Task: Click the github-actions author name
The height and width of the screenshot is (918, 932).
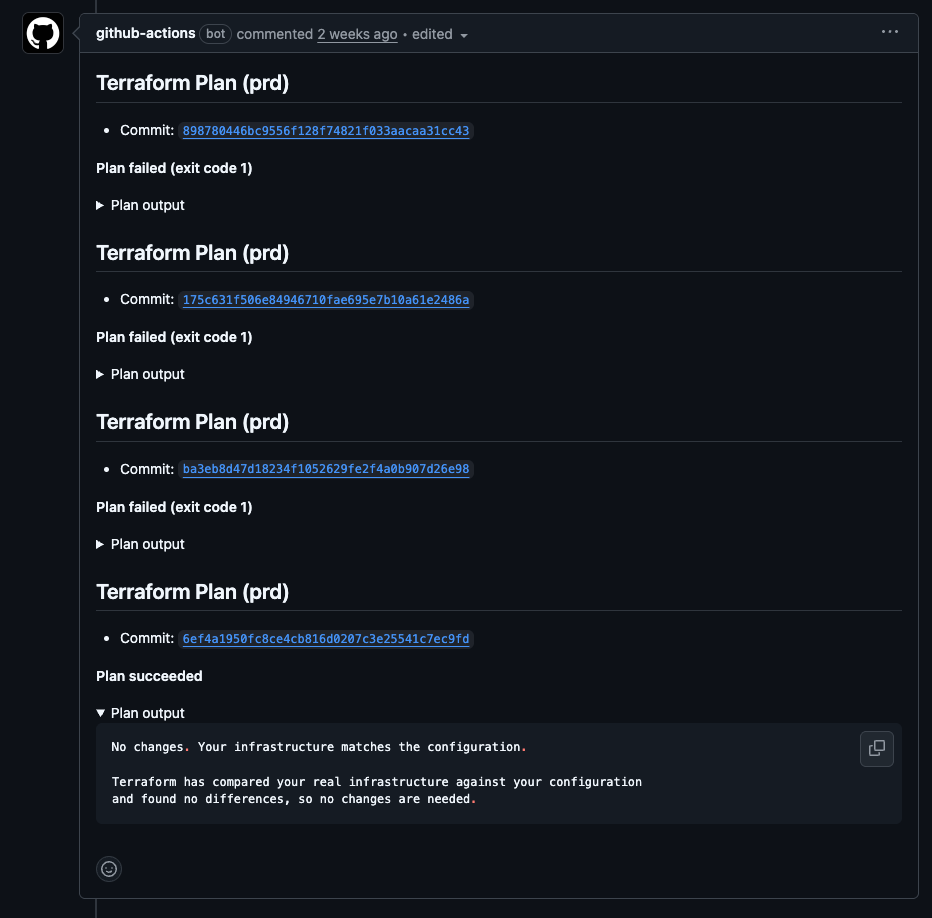Action: click(146, 33)
